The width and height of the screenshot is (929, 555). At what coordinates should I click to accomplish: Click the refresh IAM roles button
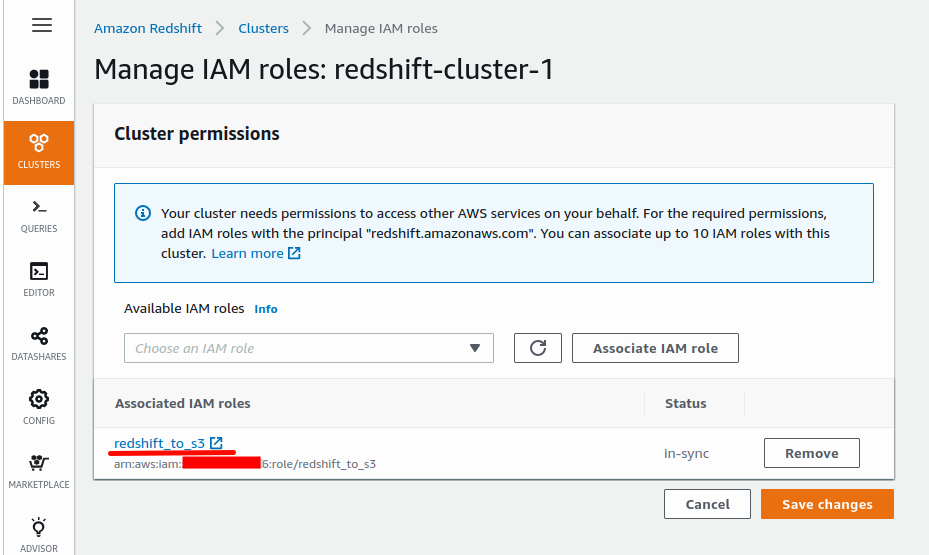click(x=537, y=348)
